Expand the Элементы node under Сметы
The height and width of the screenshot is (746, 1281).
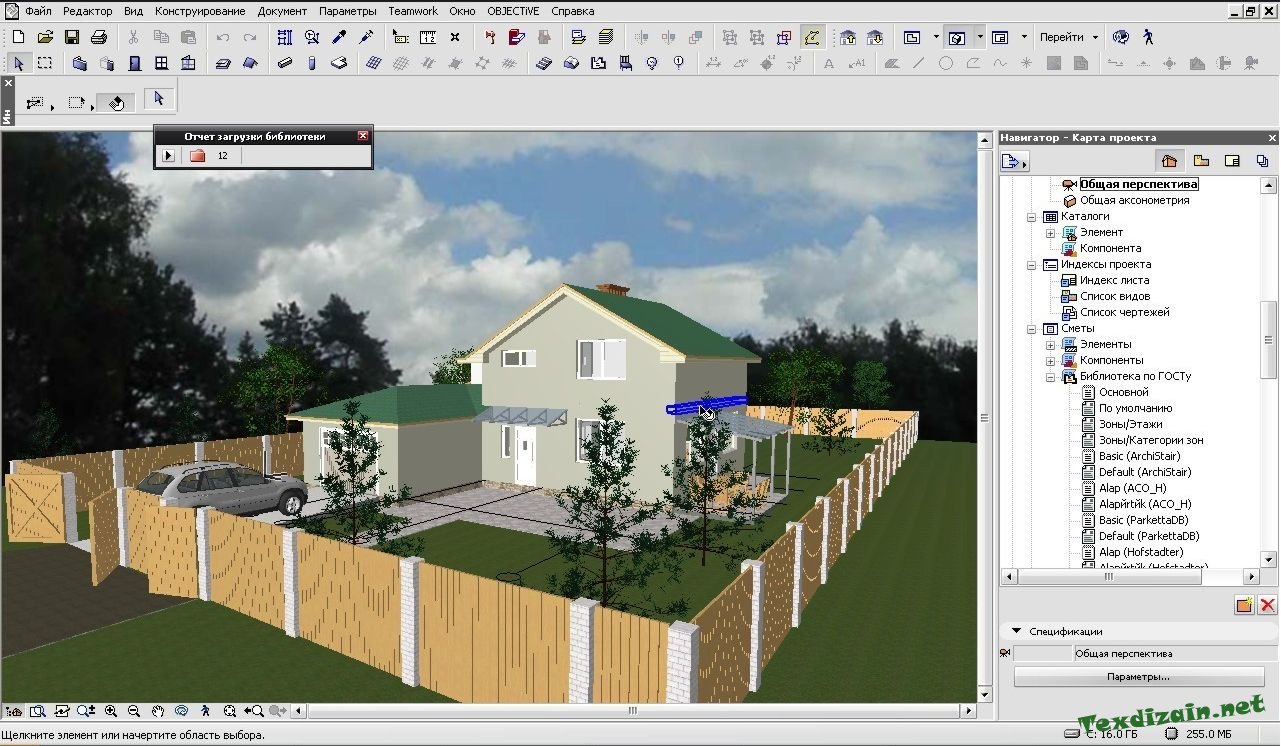point(1050,344)
